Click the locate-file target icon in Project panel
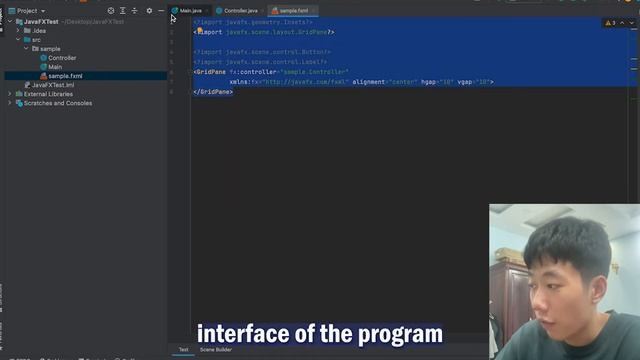 pos(111,11)
